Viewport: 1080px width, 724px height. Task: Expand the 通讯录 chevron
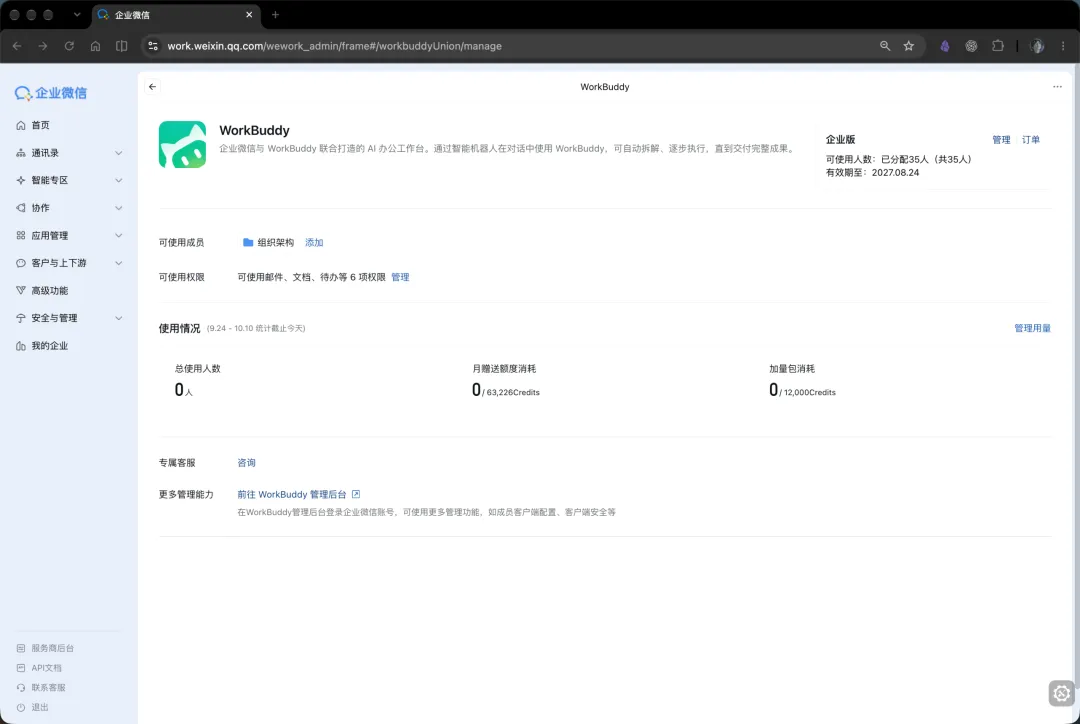click(118, 153)
